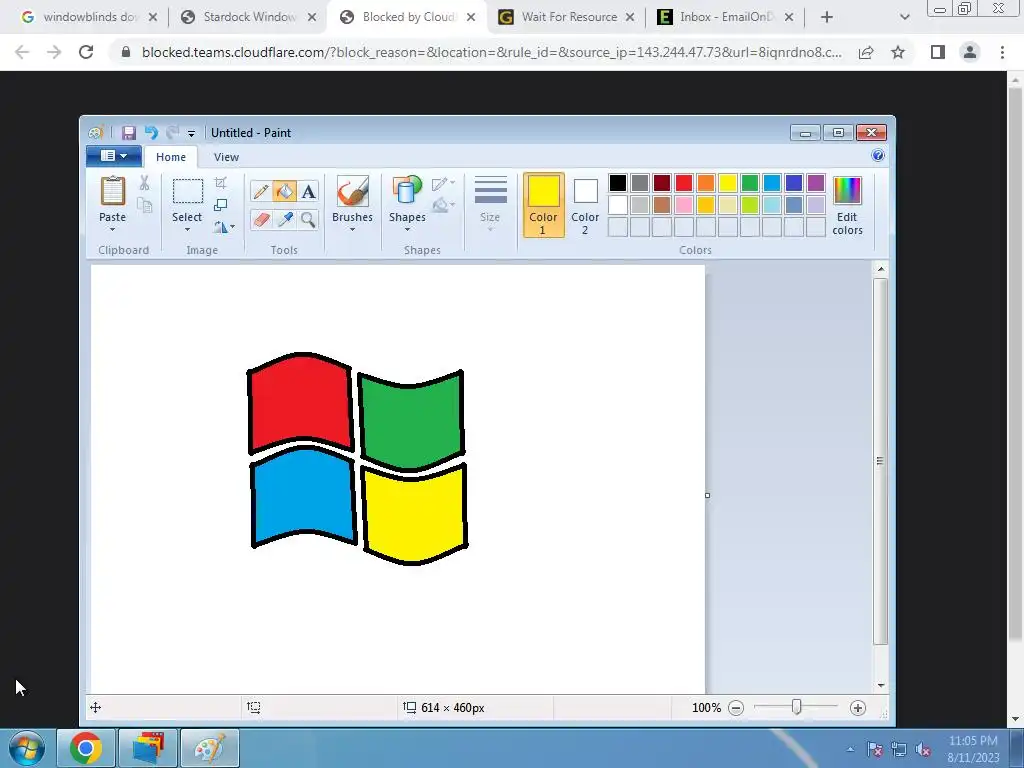Click the Cut scissors icon
This screenshot has width=1024, height=768.
[x=144, y=184]
